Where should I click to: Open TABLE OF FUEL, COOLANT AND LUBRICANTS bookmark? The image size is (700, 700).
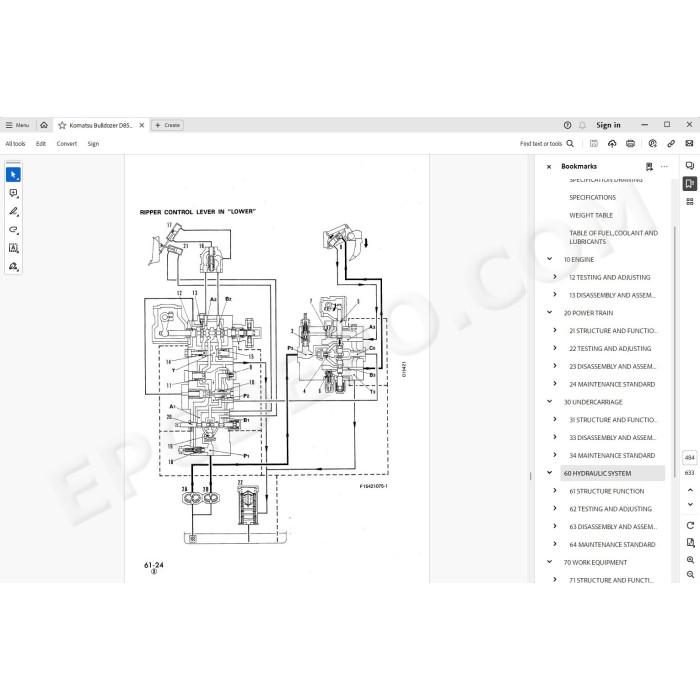[x=613, y=237]
